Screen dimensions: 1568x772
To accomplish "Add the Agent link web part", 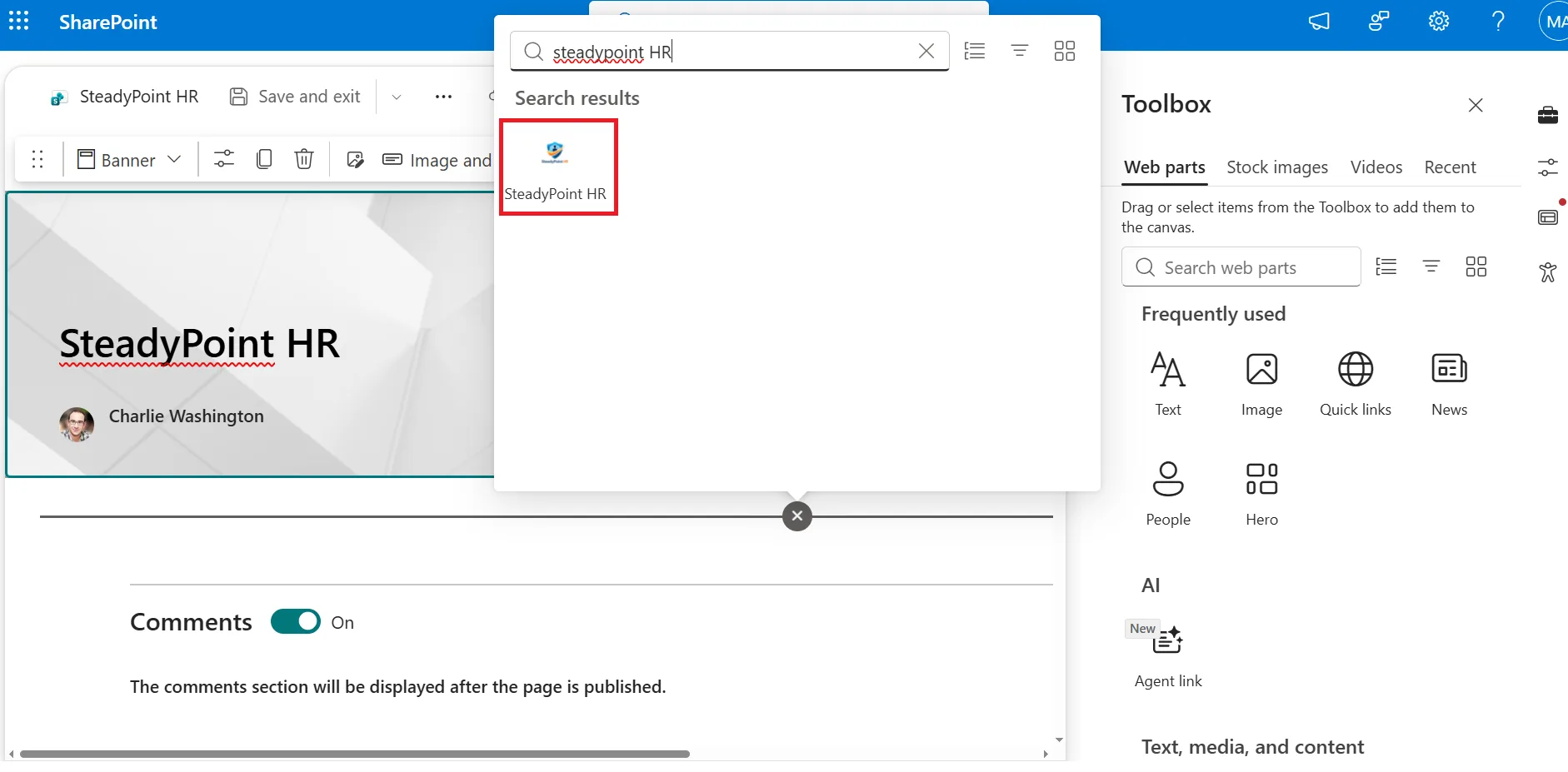I will 1168,656.
